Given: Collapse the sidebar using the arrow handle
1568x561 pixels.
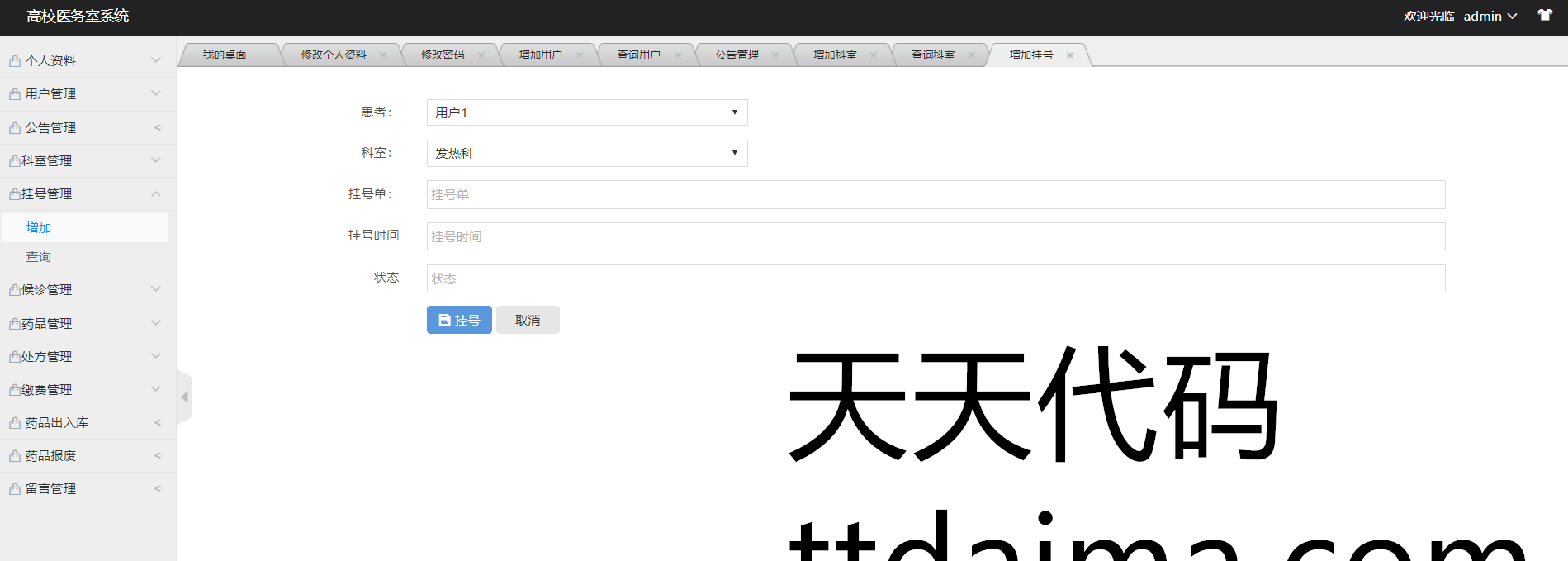Looking at the screenshot, I should [x=184, y=397].
